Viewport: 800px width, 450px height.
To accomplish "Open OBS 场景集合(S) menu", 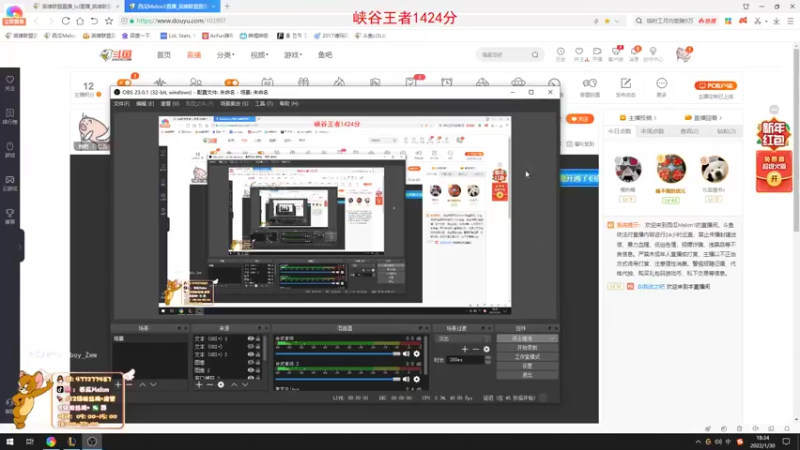I will (234, 104).
